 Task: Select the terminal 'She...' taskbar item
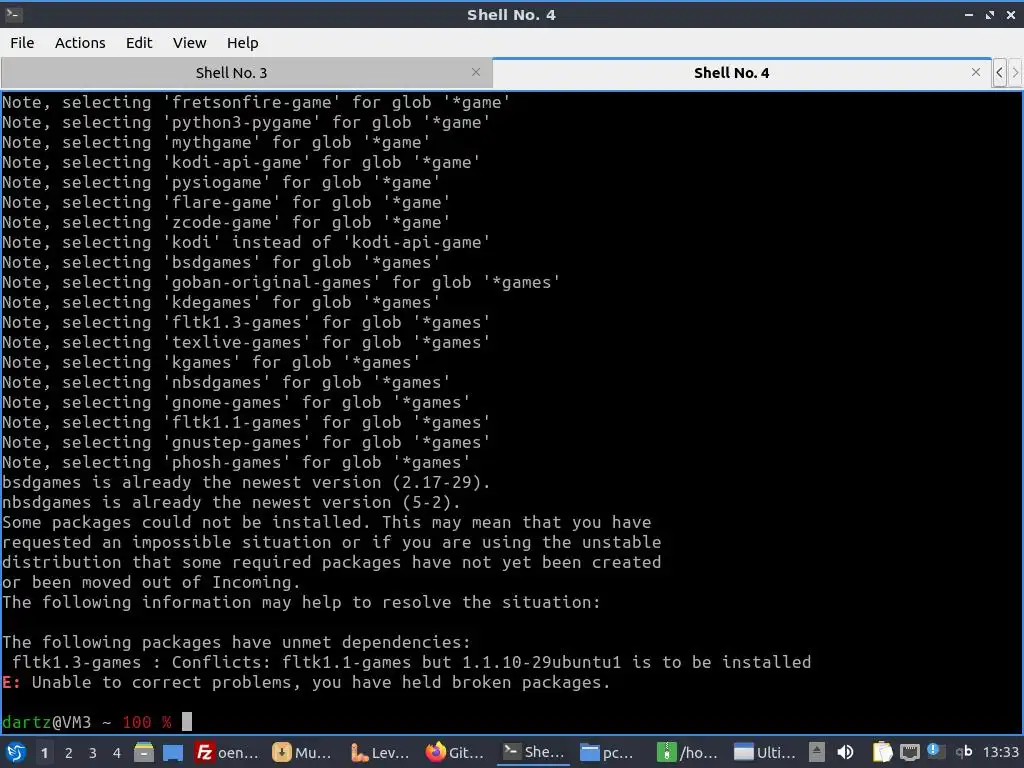point(534,752)
